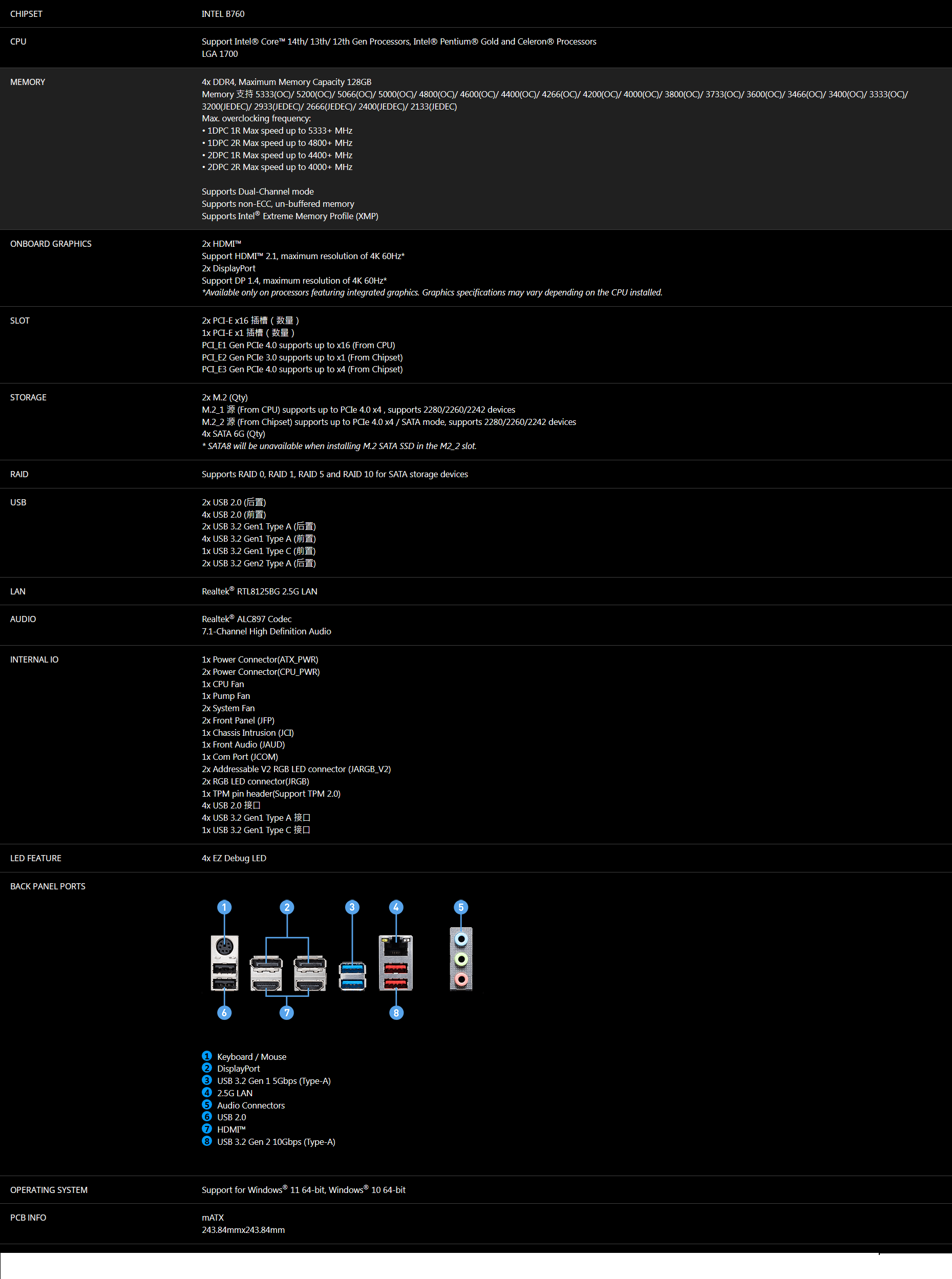Click the right DisplayPort/HDMI port stack
The width and height of the screenshot is (952, 1279).
[310, 973]
